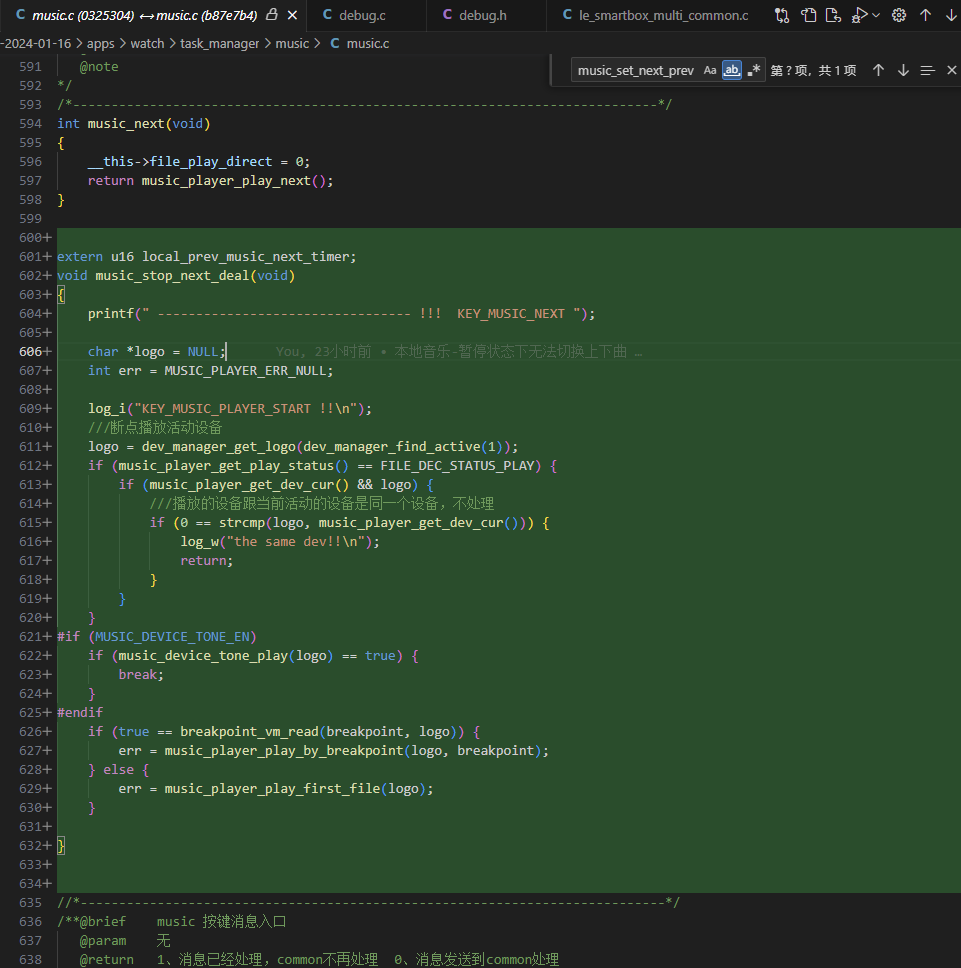Click the C file icon on the debug.c tab

[x=327, y=15]
